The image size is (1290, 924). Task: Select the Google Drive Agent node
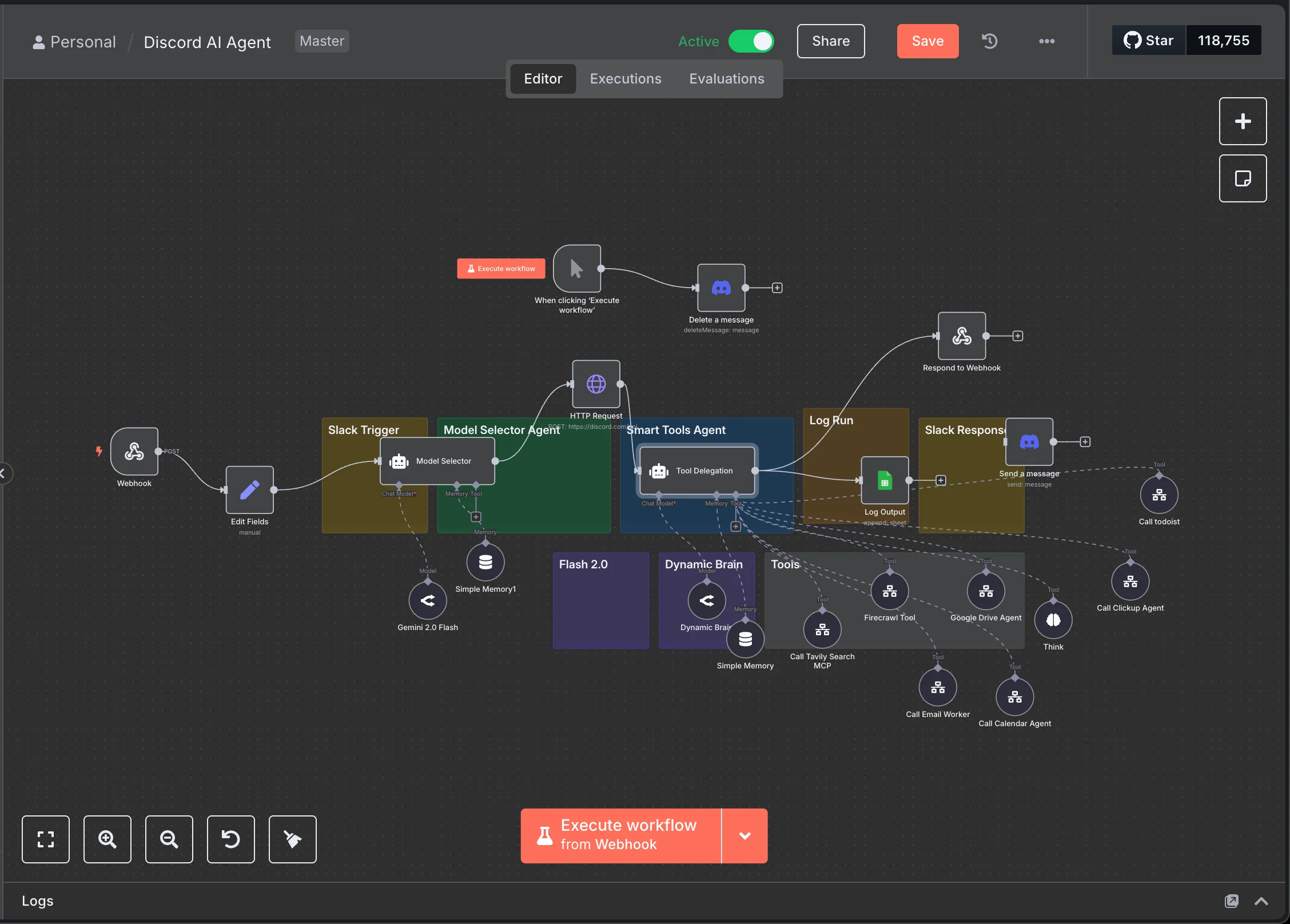pyautogui.click(x=986, y=591)
